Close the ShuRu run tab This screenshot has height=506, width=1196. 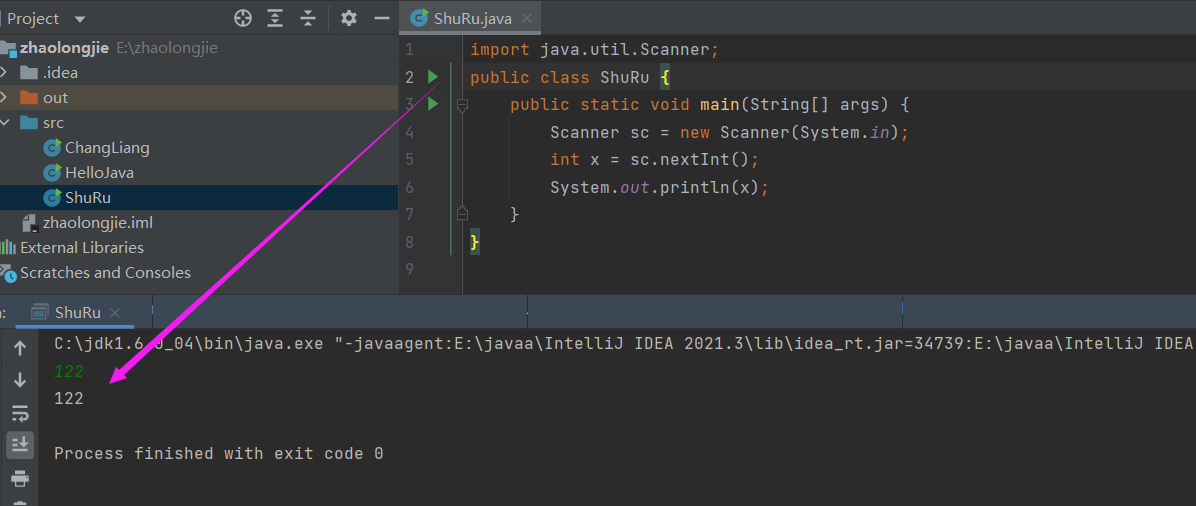coord(115,313)
